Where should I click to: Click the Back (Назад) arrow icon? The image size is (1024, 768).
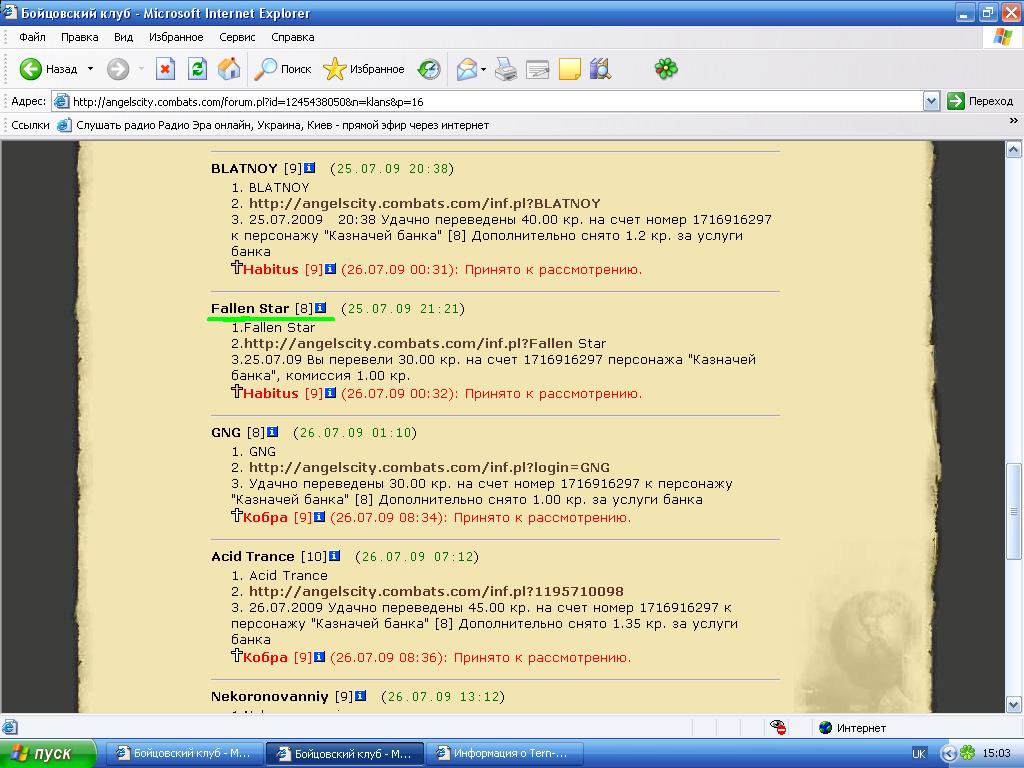30,69
